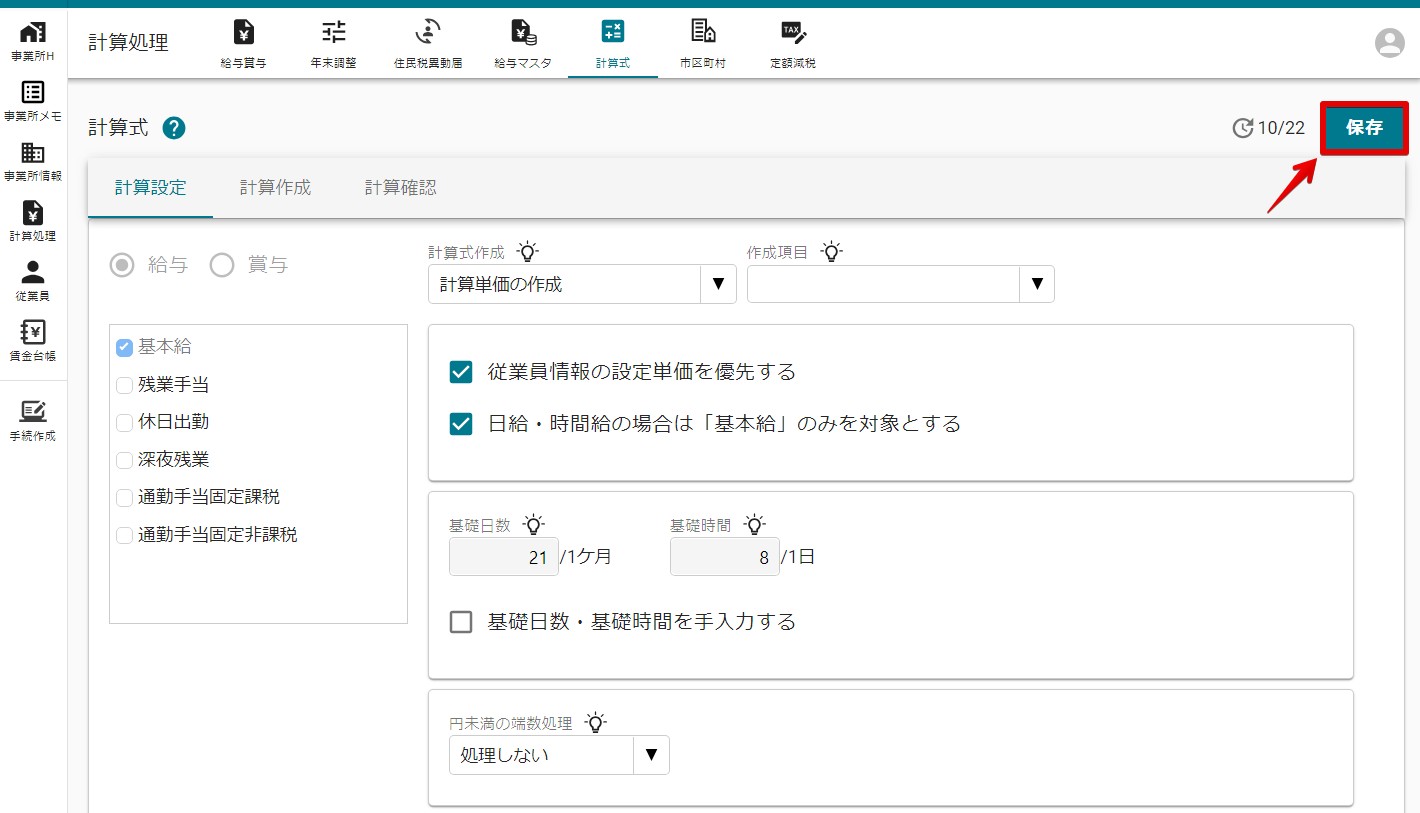
Task: Expand the 円未満の端数処理 dropdown
Action: (651, 755)
